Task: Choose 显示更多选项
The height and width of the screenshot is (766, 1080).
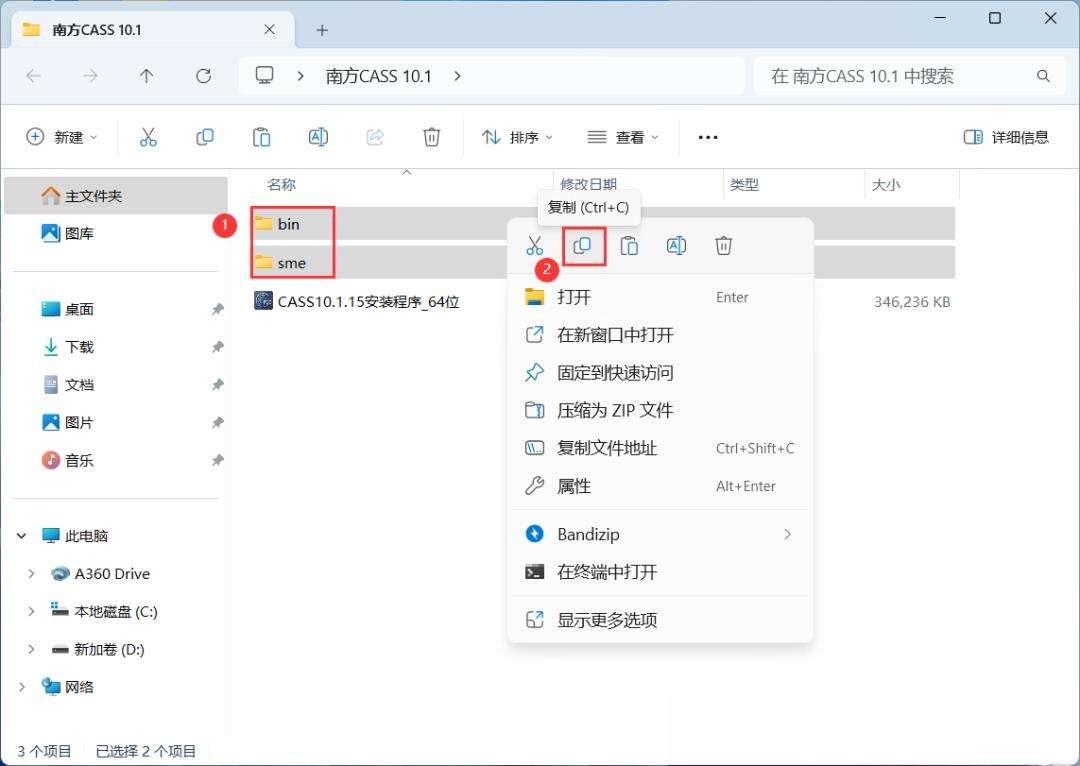Action: tap(660, 620)
